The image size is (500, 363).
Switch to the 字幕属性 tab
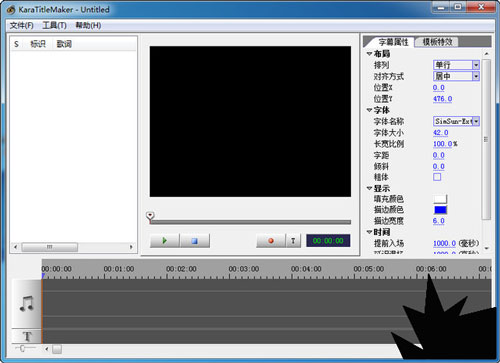(393, 42)
